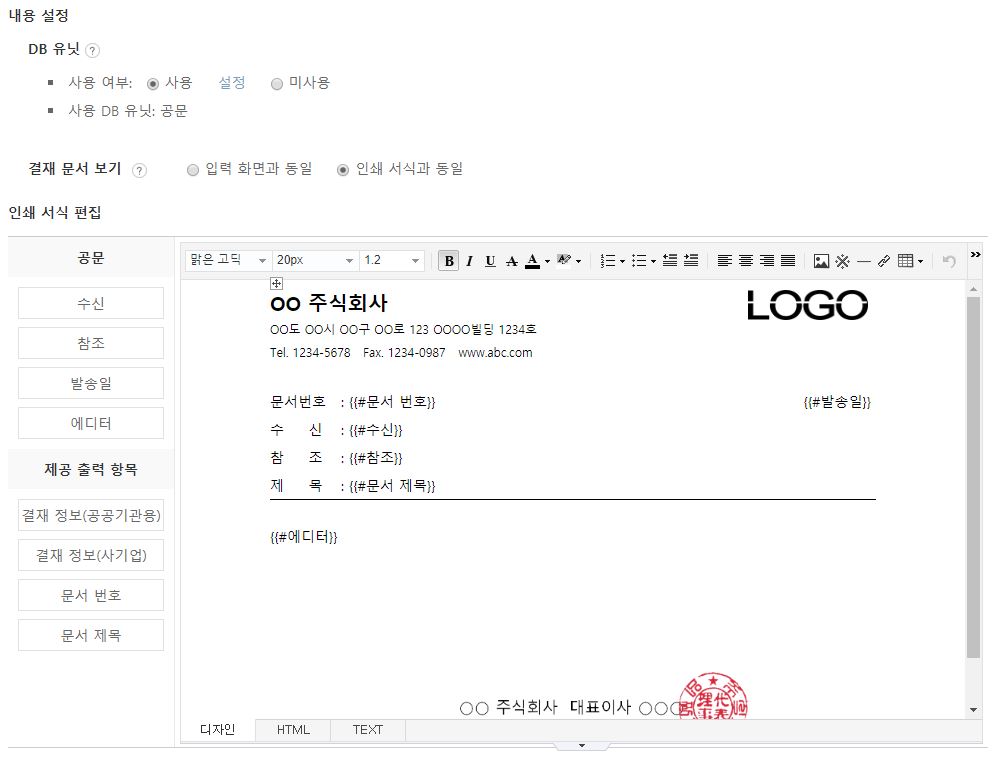Select the 미사용 radio button
The height and width of the screenshot is (757, 994).
tap(277, 84)
